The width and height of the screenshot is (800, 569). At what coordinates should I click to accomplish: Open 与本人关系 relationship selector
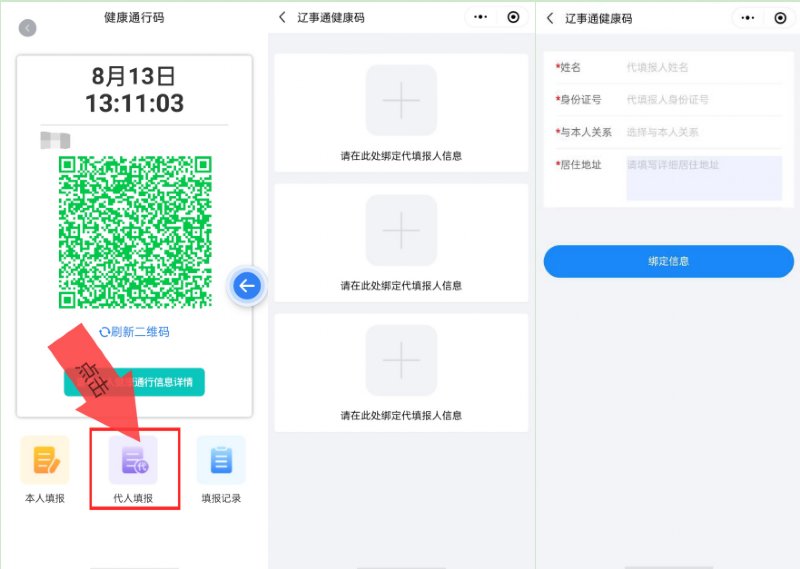704,132
